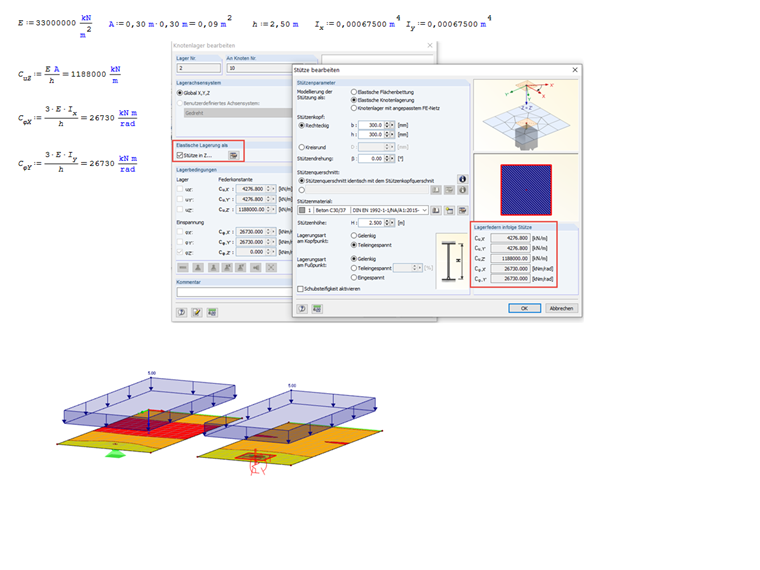
Task: Toggle the φX' restraint checkbox
Action: (x=180, y=232)
